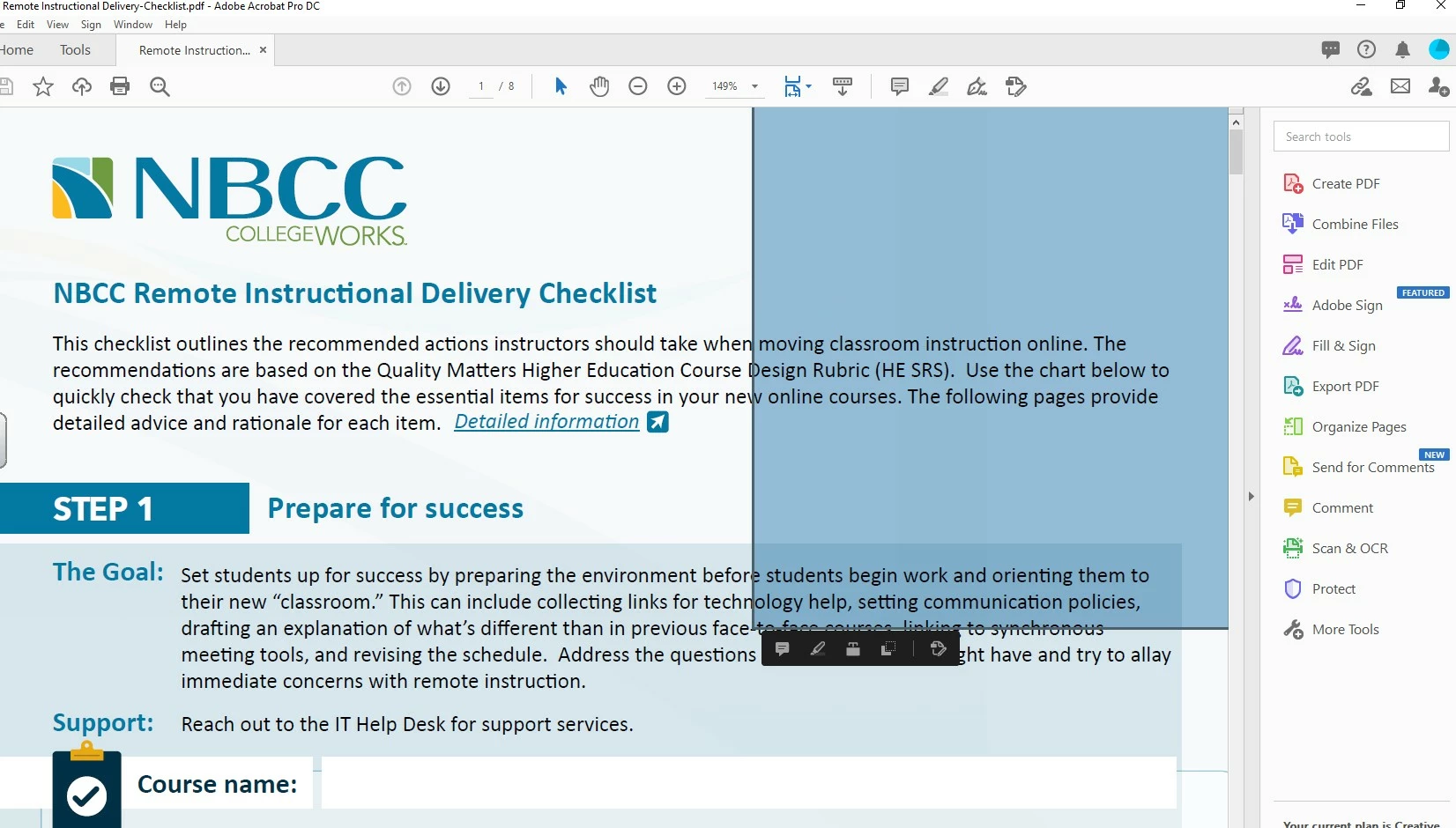Click the Course name text field
The width and height of the screenshot is (1456, 828).
click(x=749, y=783)
